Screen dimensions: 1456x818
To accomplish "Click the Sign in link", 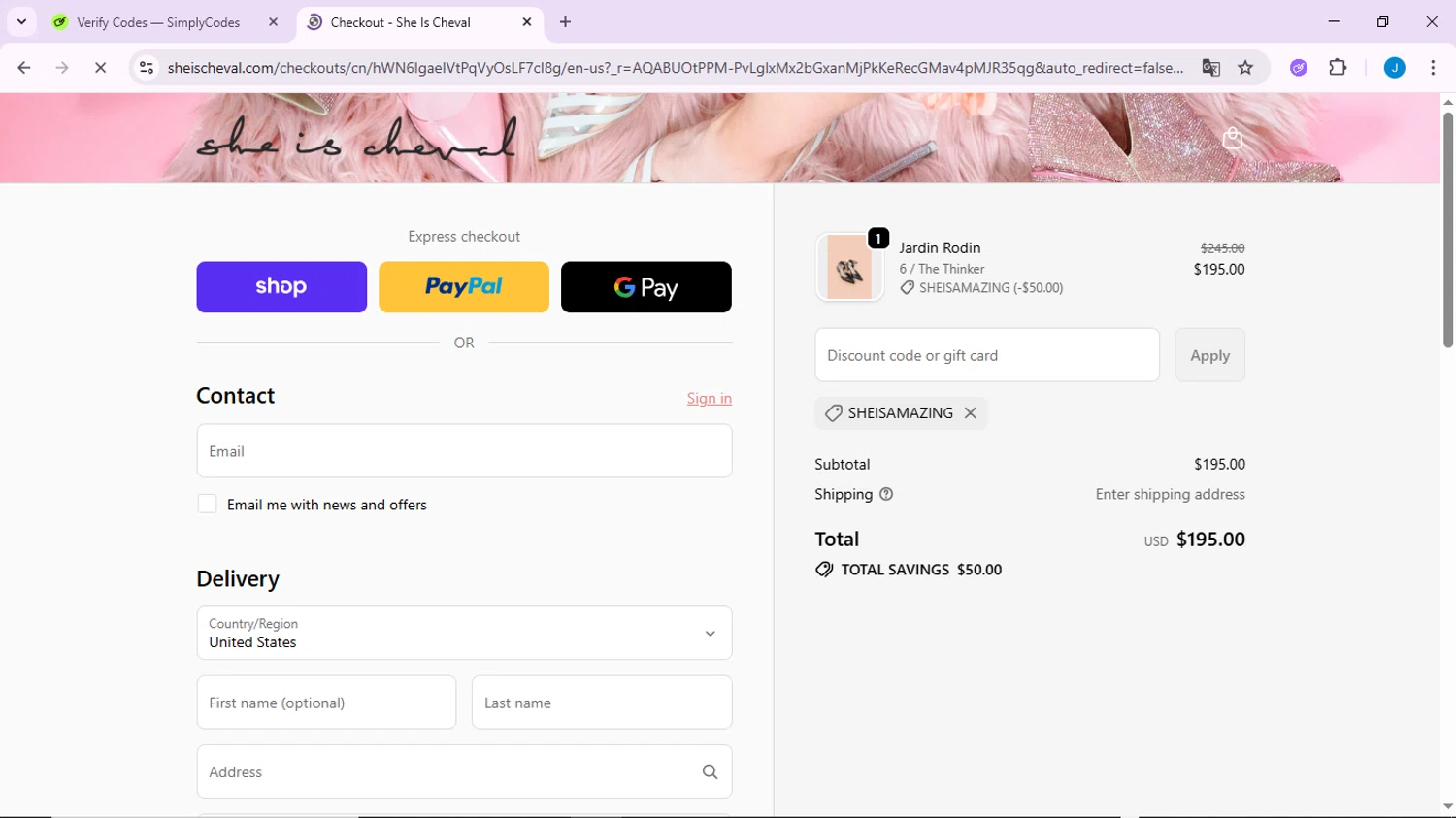I will 710,399.
